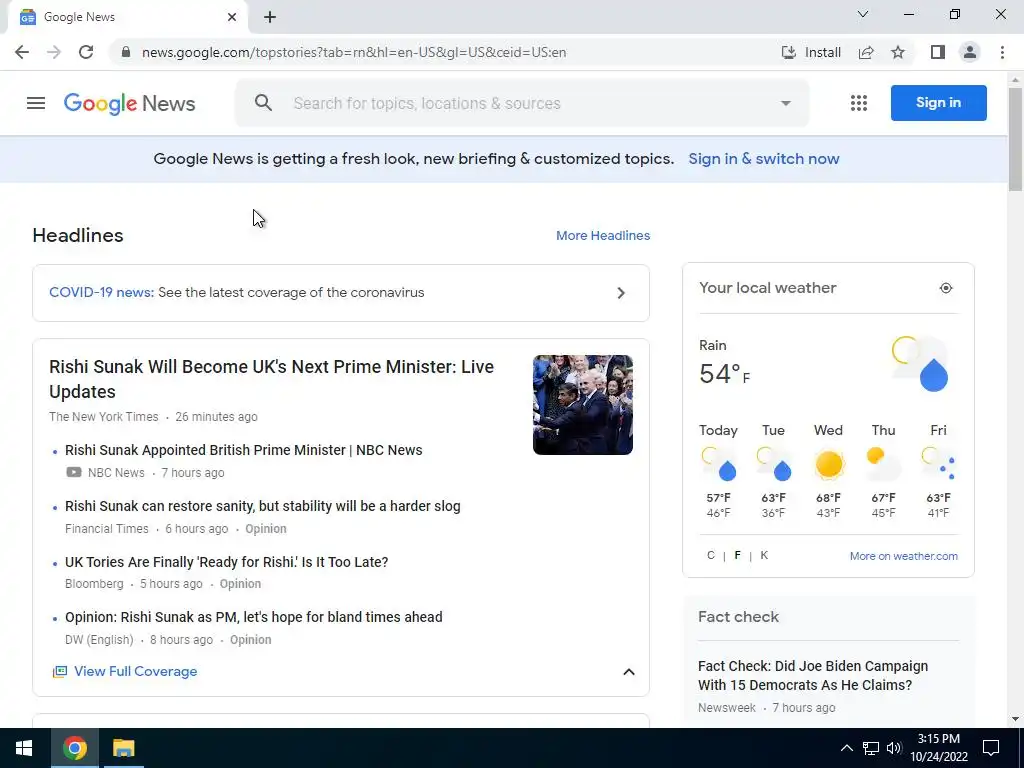Show hidden system tray icons
Screen dimensions: 1024x768
pyautogui.click(x=846, y=748)
